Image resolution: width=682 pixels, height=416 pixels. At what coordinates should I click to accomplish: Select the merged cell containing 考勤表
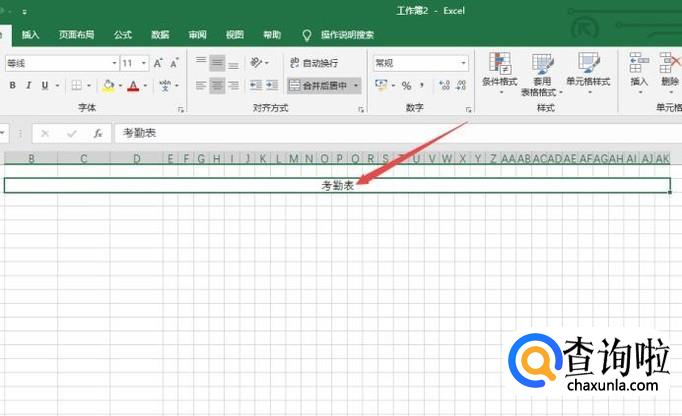[338, 185]
